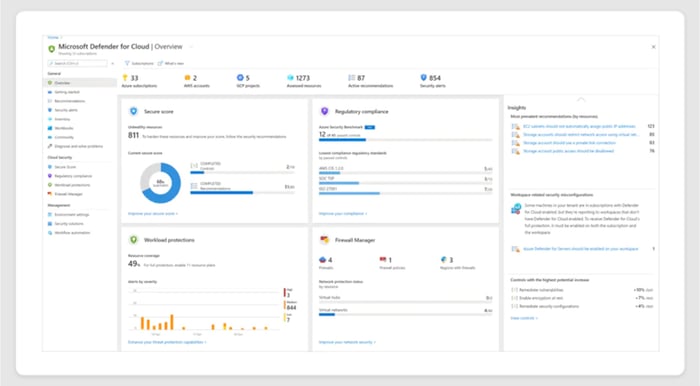Click the Security solutions sidebar icon
This screenshot has width=700, height=386.
pyautogui.click(x=50, y=224)
